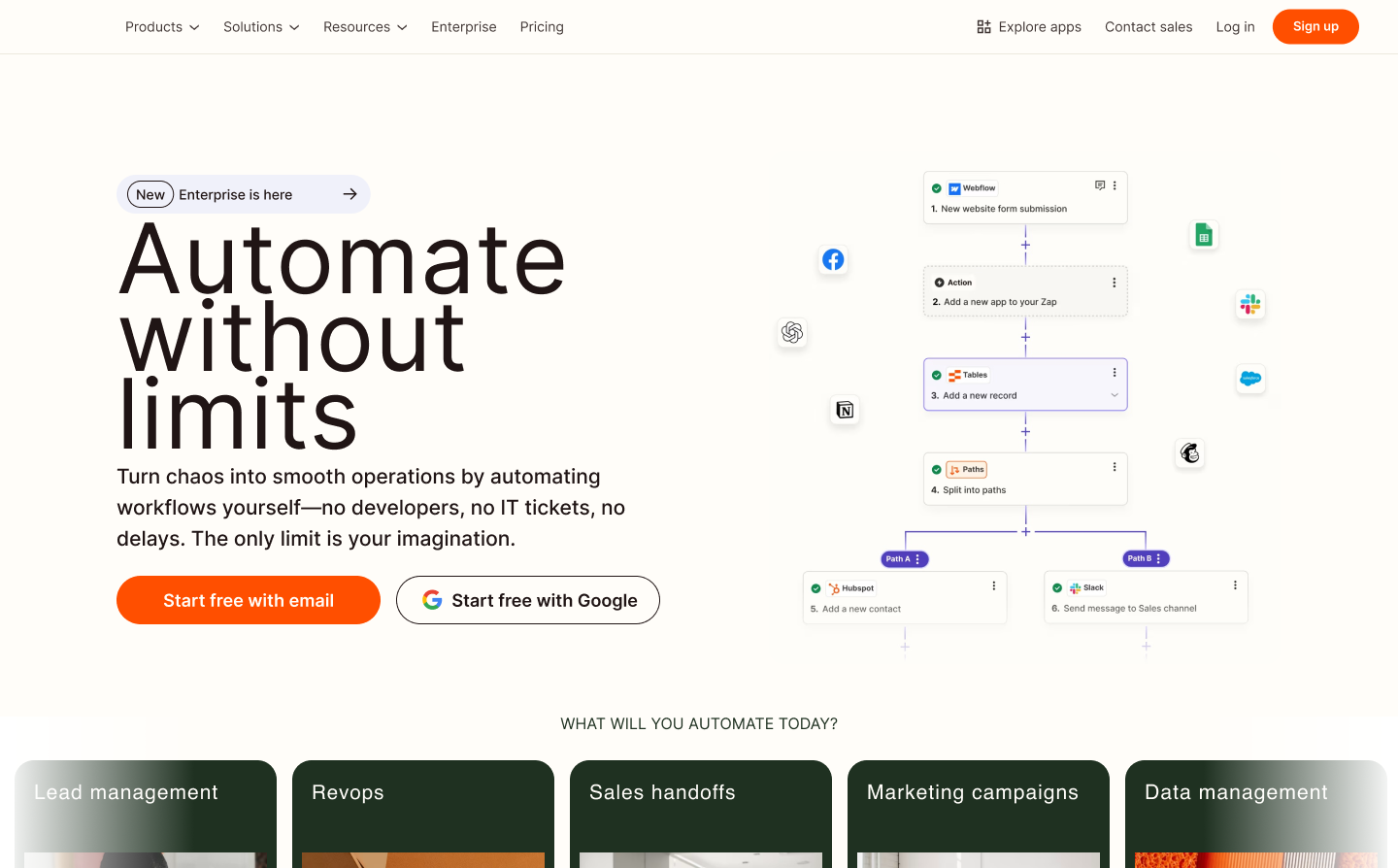Click the Webflow logo in step 1

point(954,188)
